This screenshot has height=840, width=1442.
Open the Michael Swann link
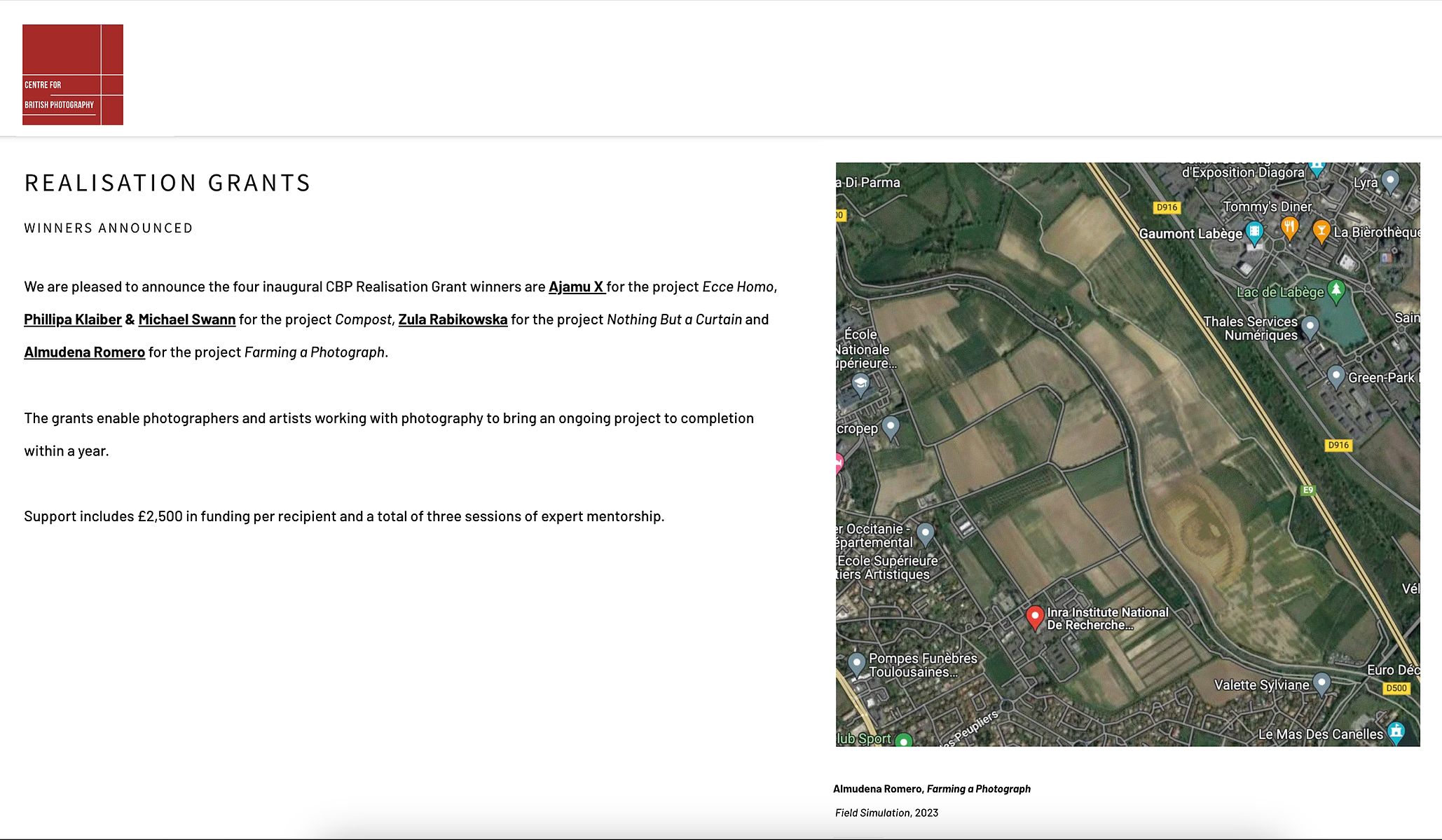187,319
